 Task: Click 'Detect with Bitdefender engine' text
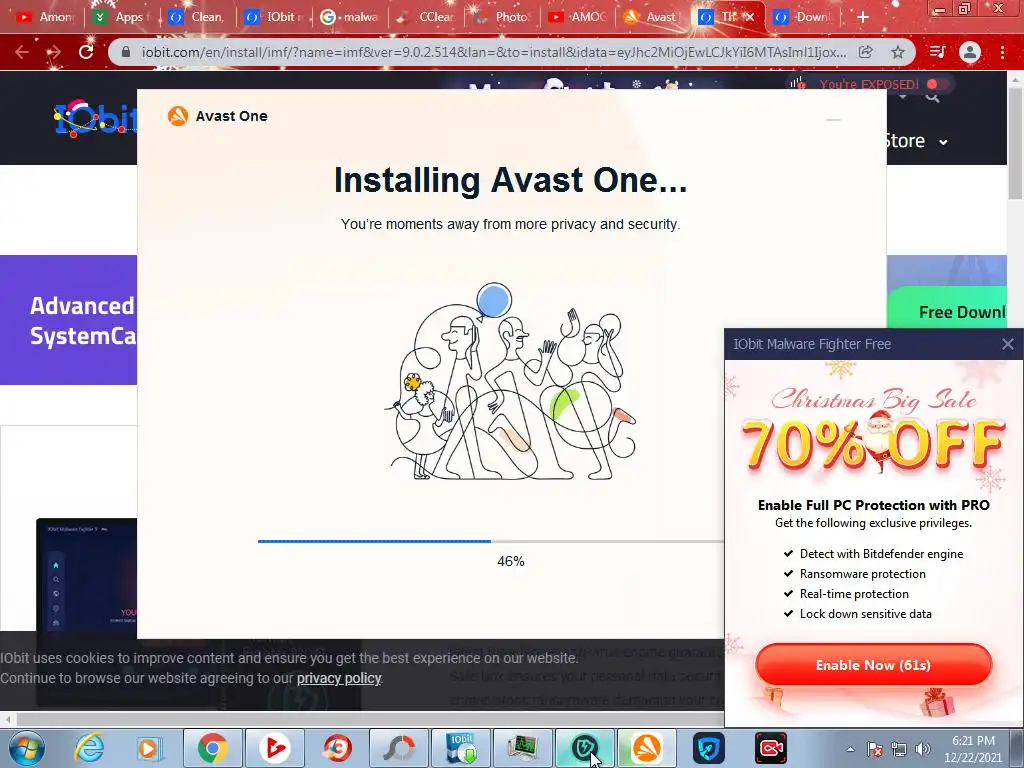pyautogui.click(x=881, y=554)
